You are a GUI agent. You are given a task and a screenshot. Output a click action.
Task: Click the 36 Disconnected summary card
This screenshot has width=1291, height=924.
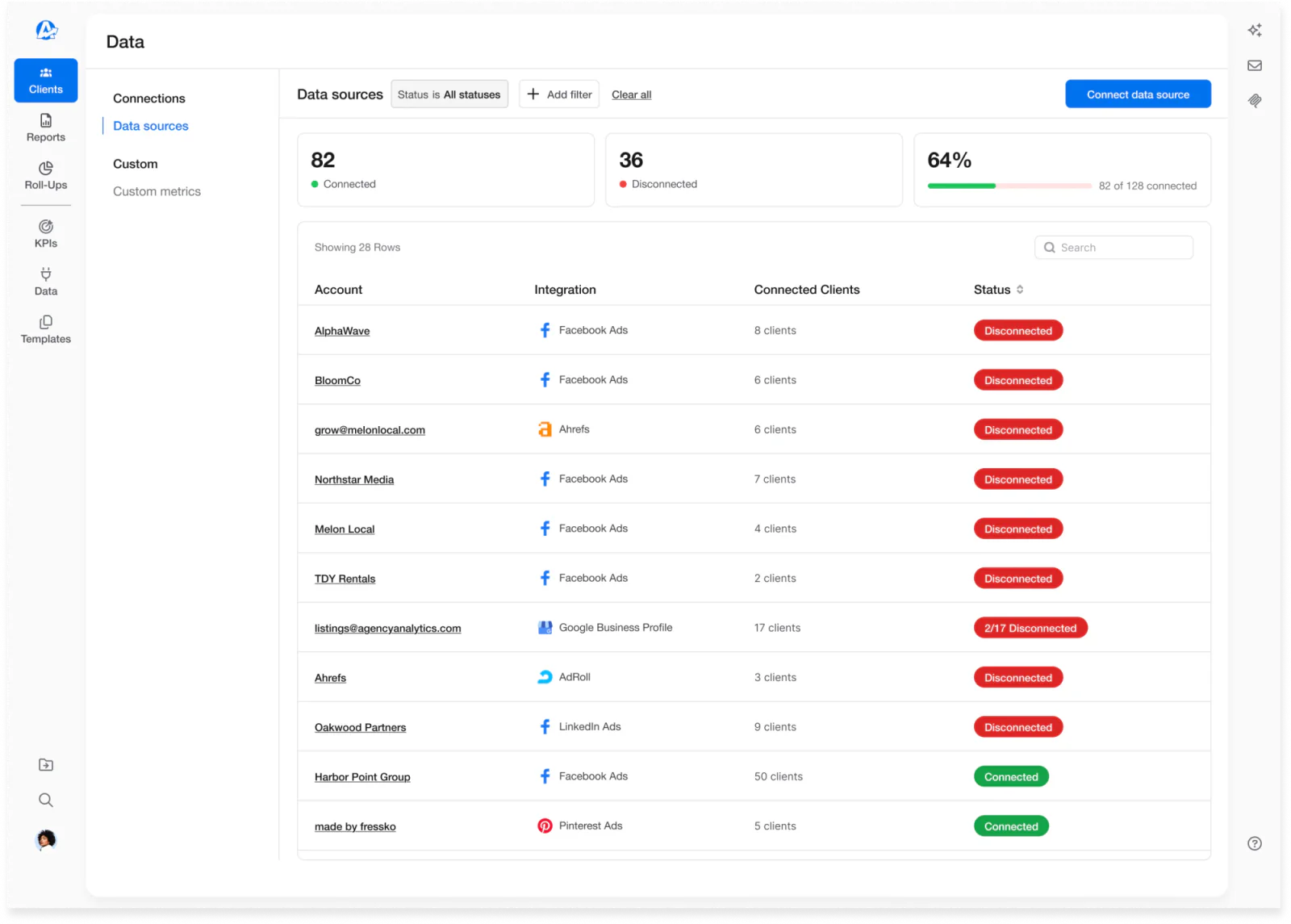click(x=754, y=170)
